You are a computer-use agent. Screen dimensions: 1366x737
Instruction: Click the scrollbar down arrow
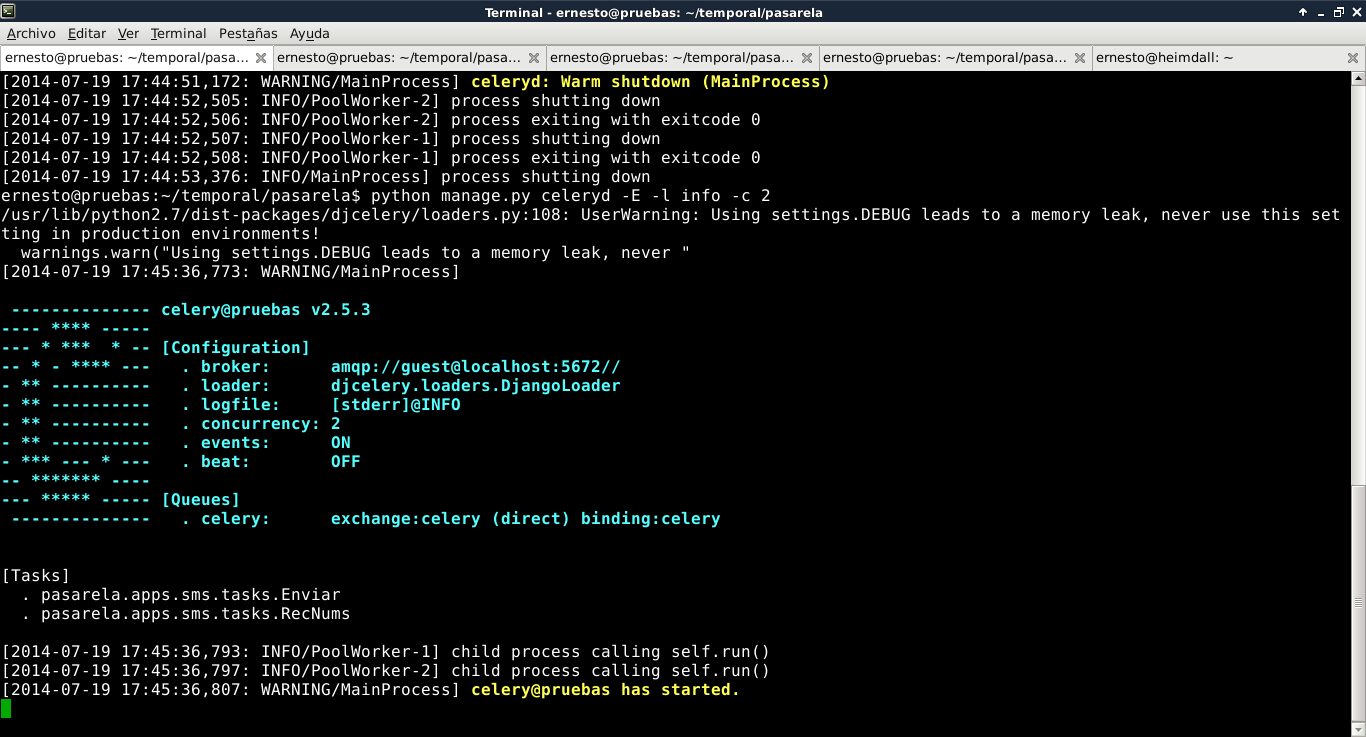click(1357, 729)
